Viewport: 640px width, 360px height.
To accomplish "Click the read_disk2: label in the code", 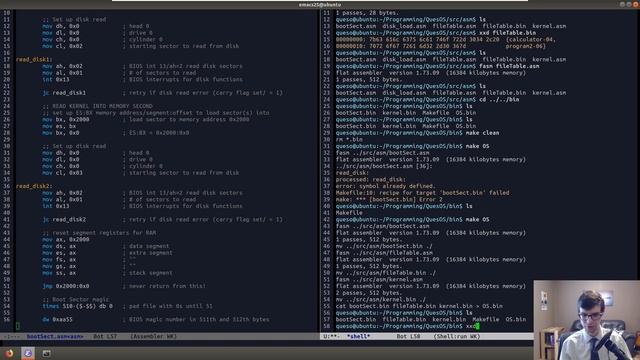I will 34,186.
